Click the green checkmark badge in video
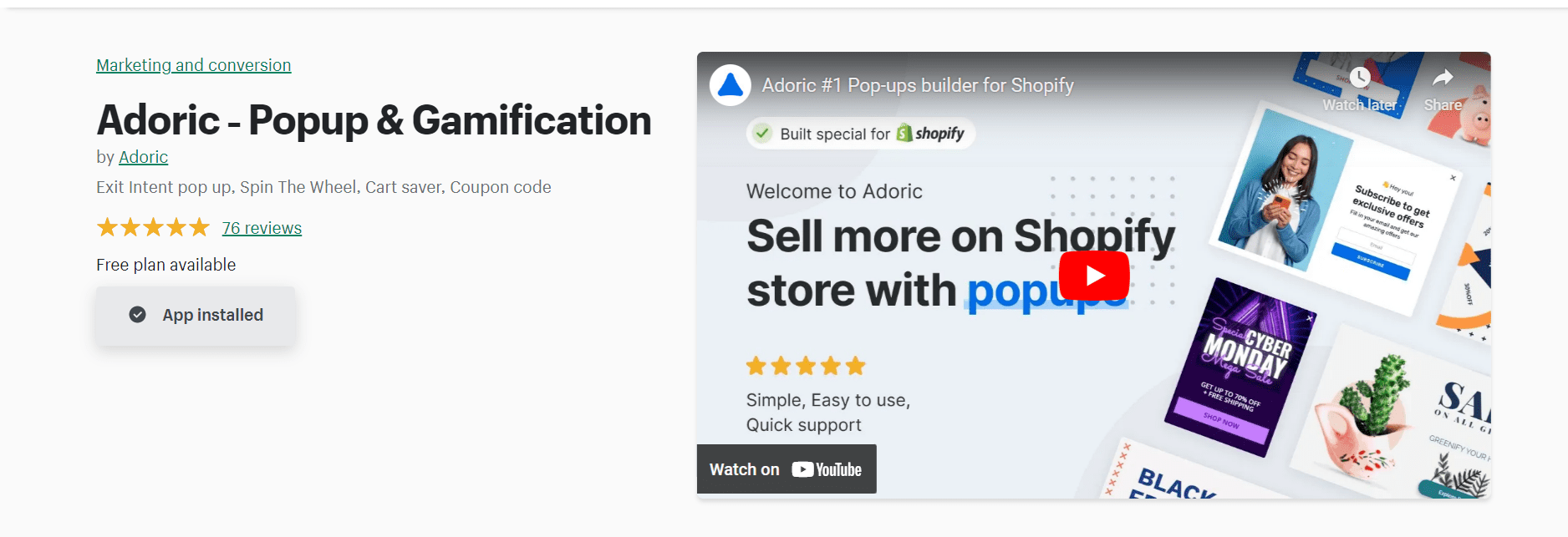 pos(762,134)
